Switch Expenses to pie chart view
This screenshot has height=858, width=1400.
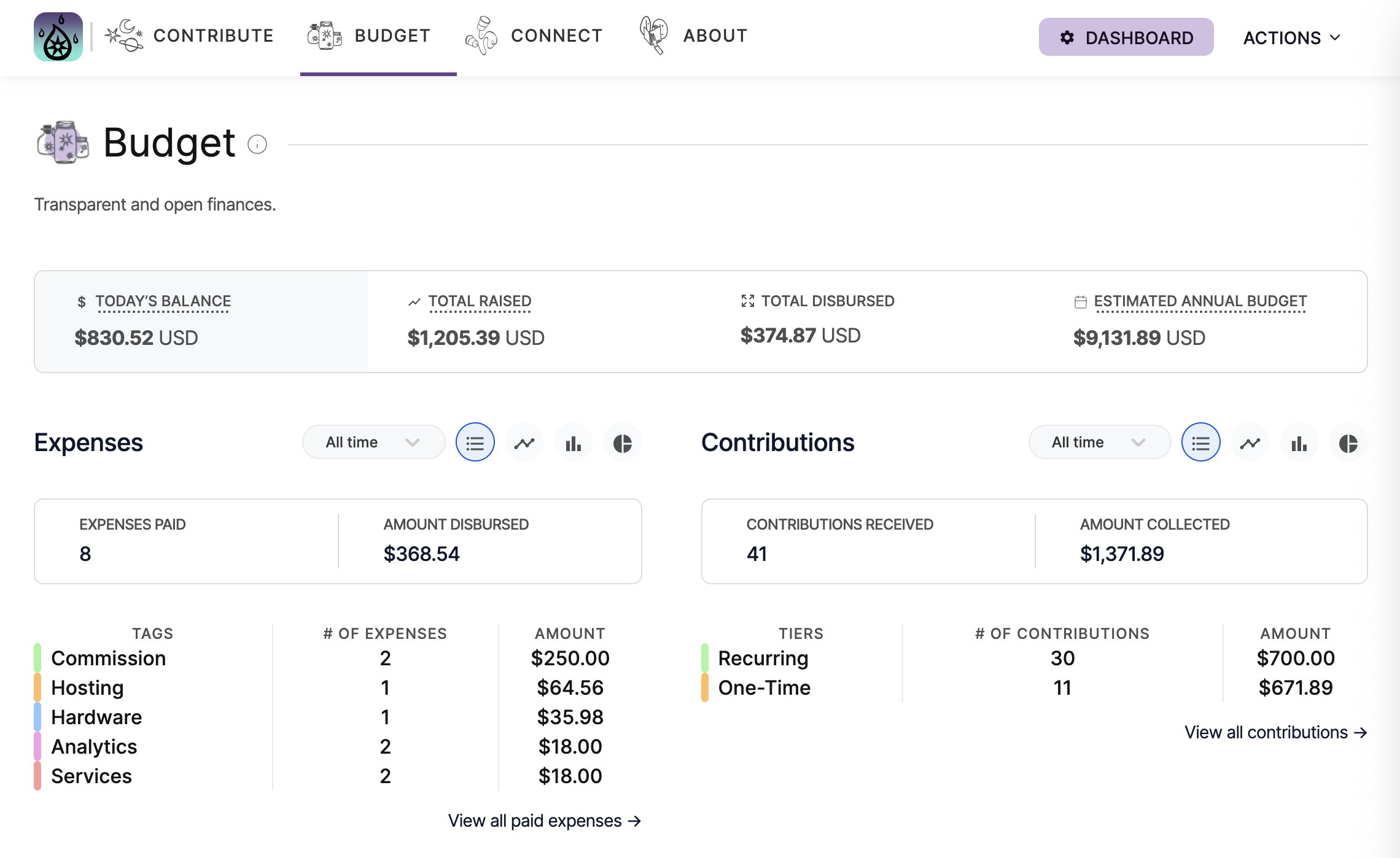[x=623, y=443]
